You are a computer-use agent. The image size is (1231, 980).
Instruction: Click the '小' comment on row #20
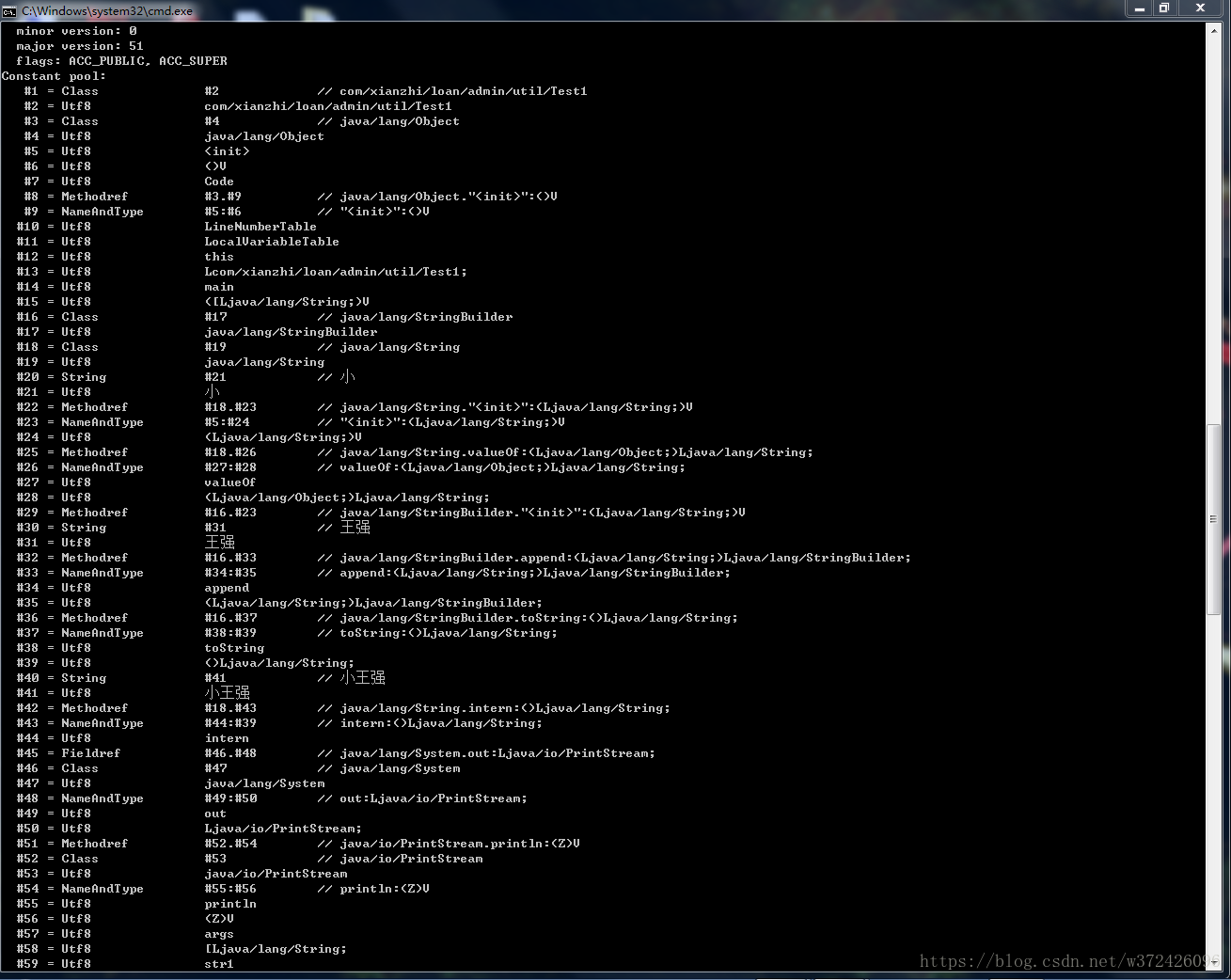(x=347, y=377)
